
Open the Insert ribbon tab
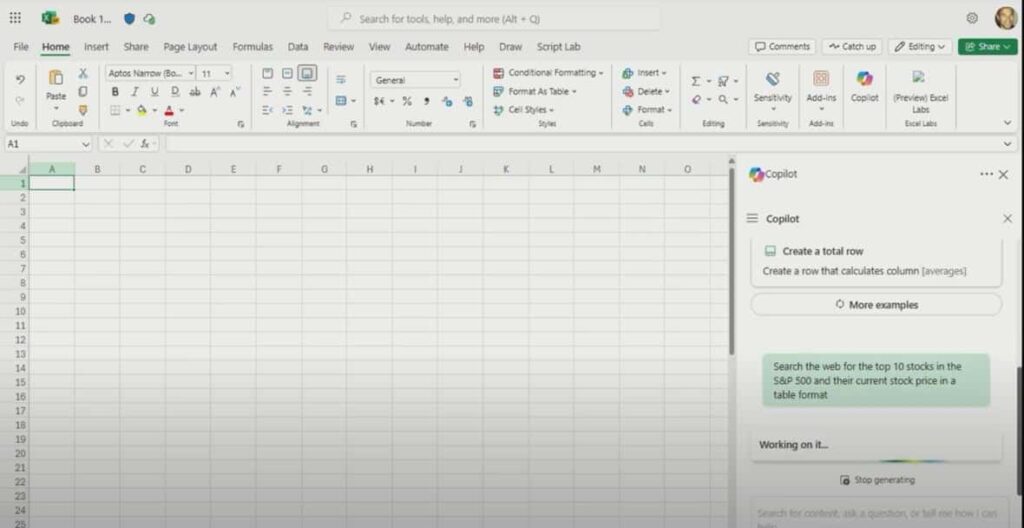click(97, 46)
